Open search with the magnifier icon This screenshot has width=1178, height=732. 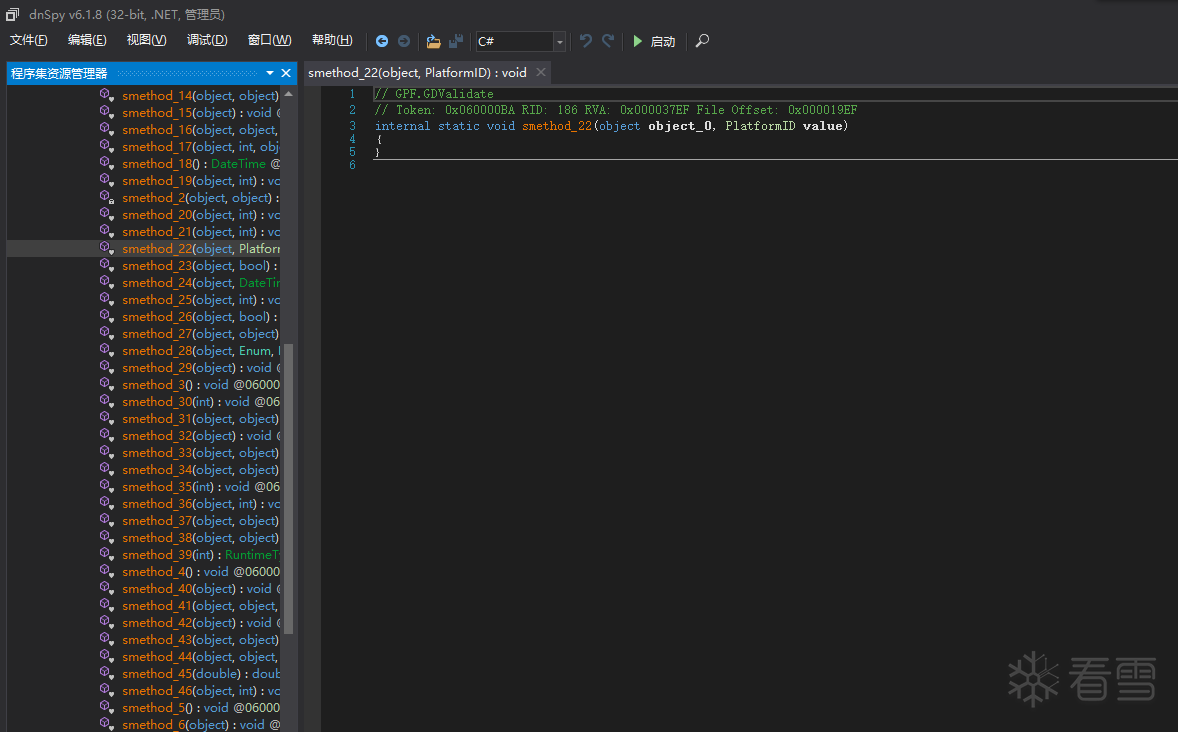pos(703,41)
